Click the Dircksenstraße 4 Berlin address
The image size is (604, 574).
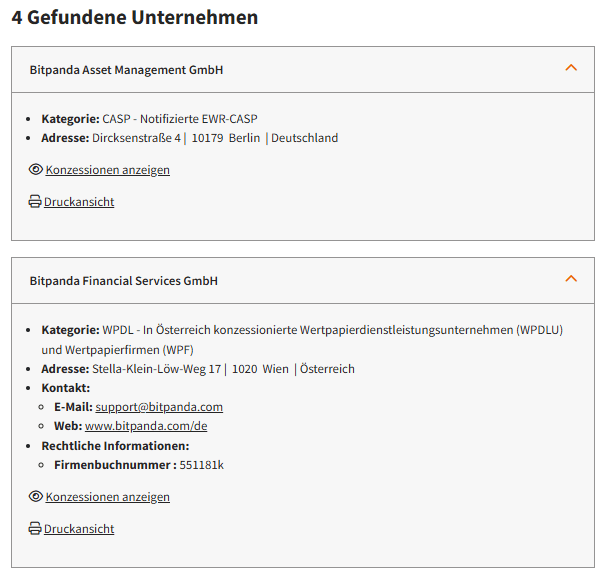point(215,138)
